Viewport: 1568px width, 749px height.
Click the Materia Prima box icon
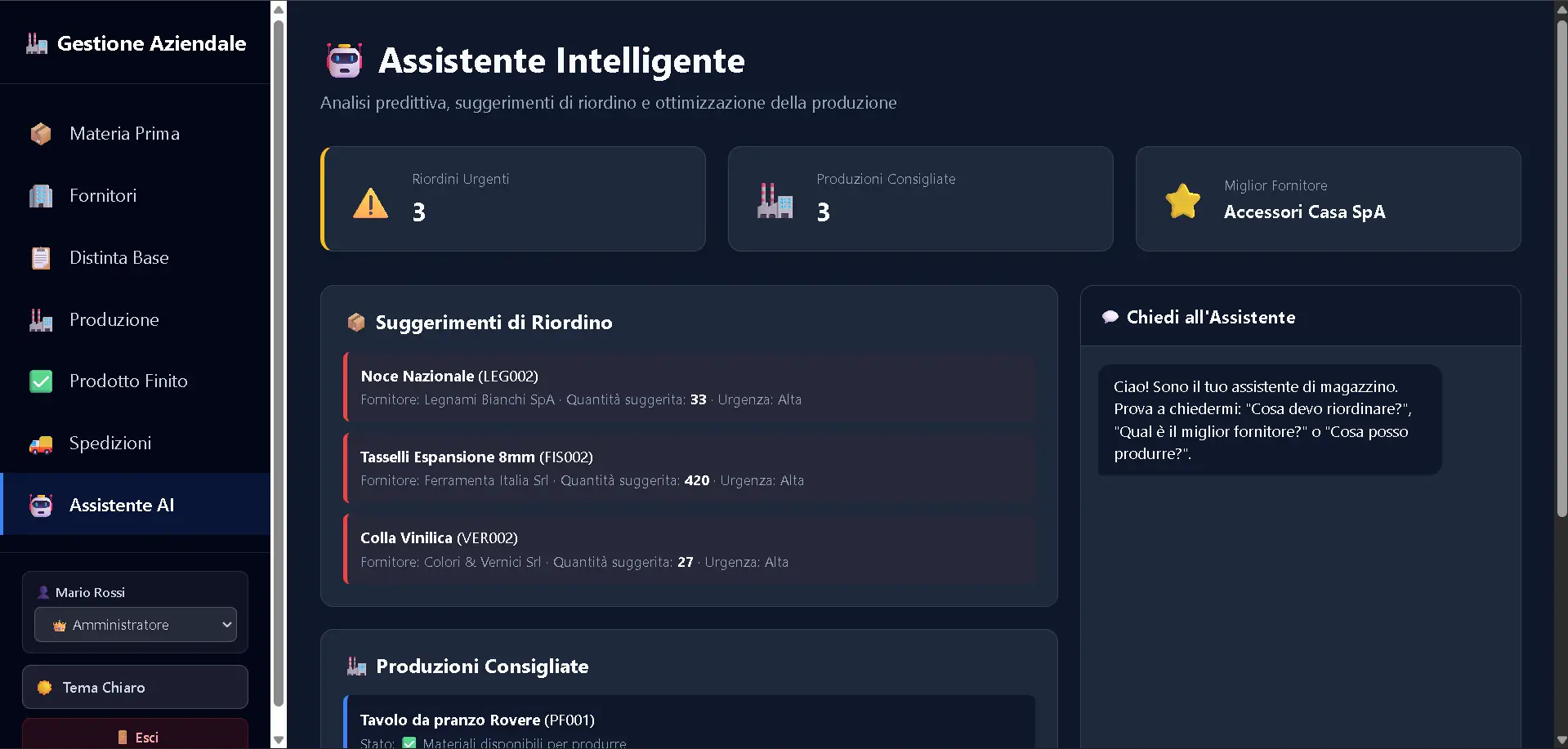point(41,133)
